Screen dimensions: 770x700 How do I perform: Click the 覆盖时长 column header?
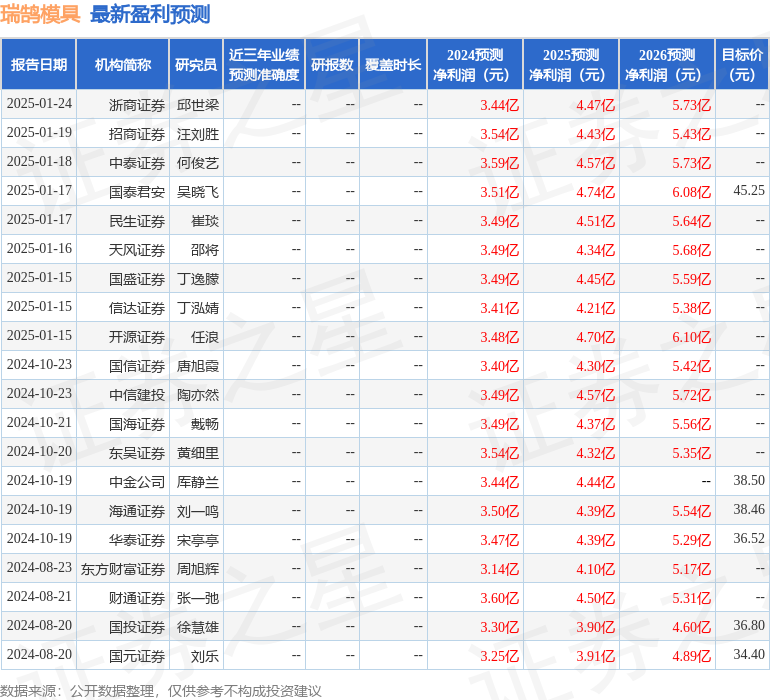click(x=393, y=64)
